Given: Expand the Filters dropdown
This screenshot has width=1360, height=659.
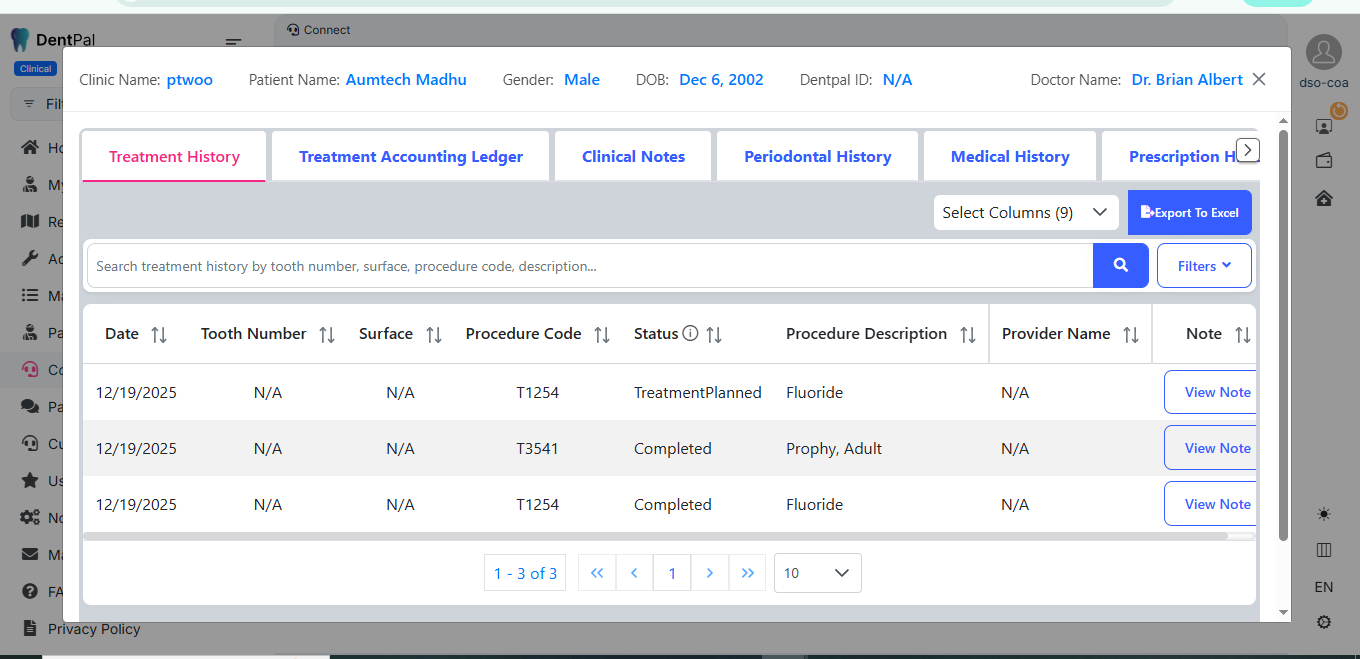Looking at the screenshot, I should [1204, 266].
